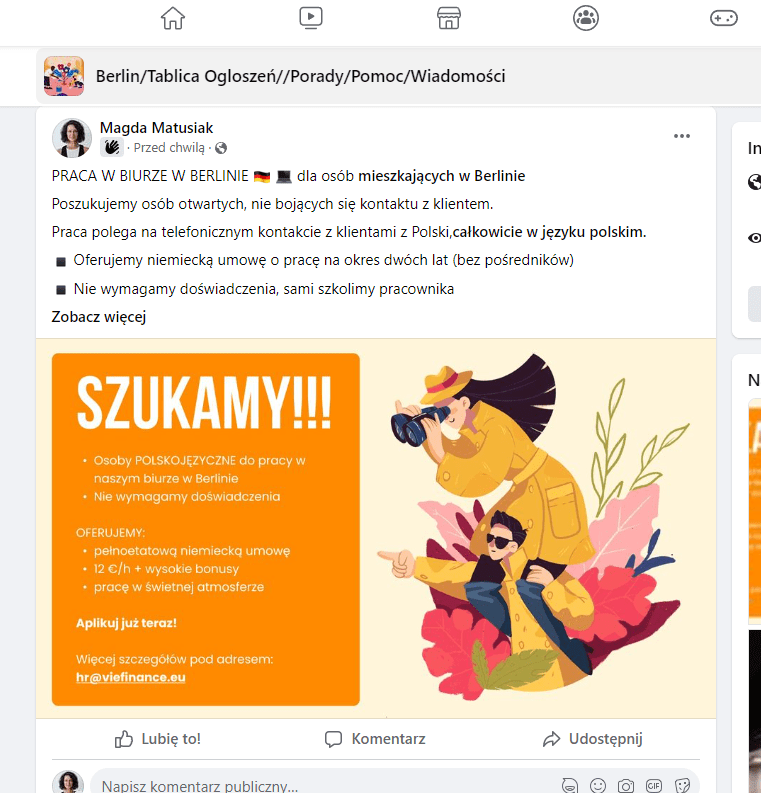Open the Watch video tab icon
The height and width of the screenshot is (793, 761).
pos(310,18)
